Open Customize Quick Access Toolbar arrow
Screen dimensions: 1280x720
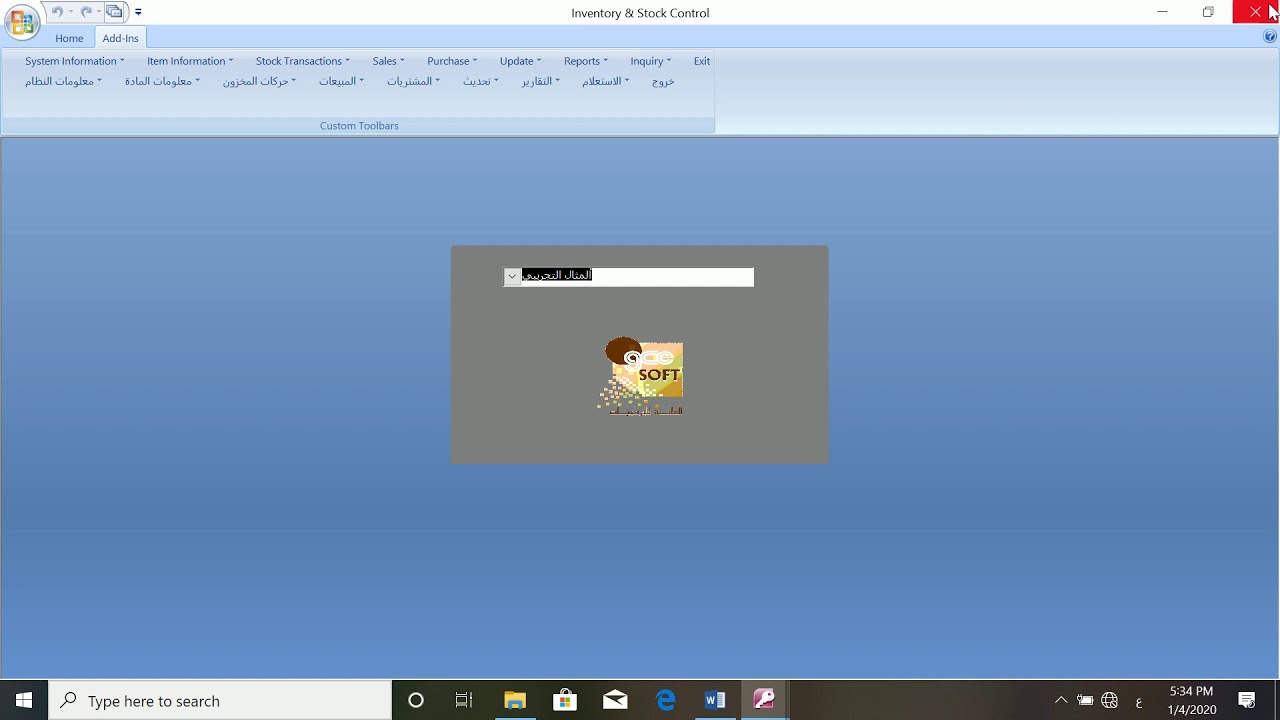coord(138,12)
